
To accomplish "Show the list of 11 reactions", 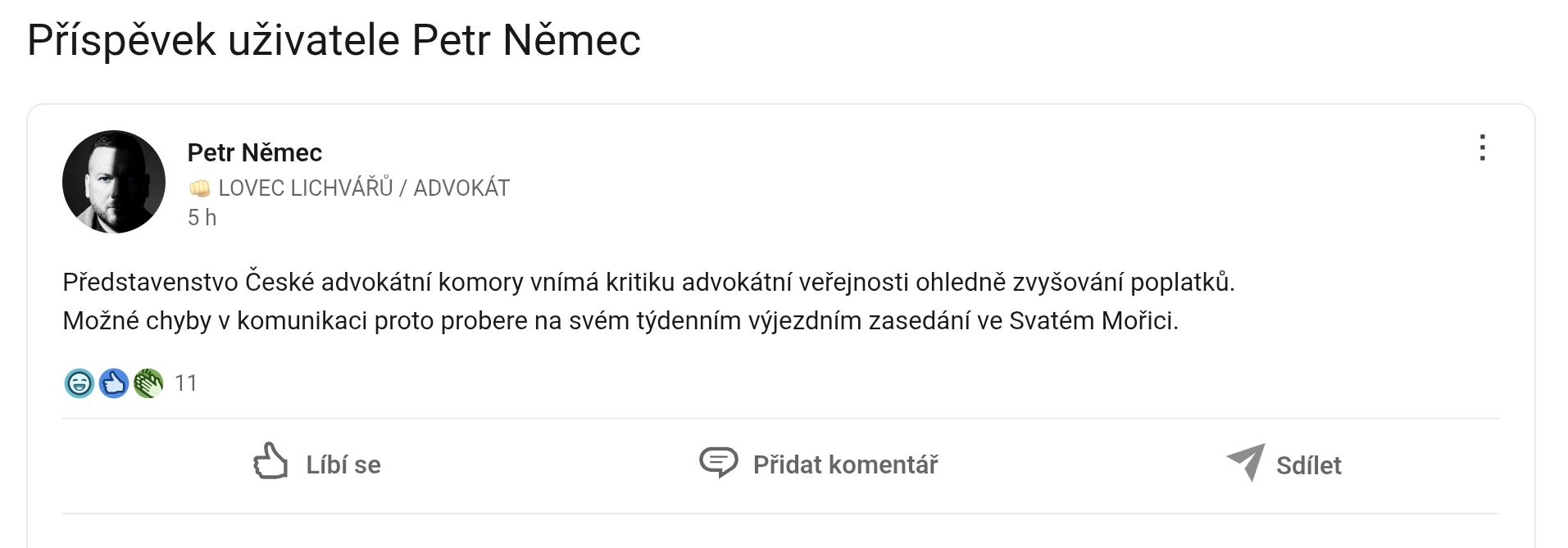I will pos(186,383).
